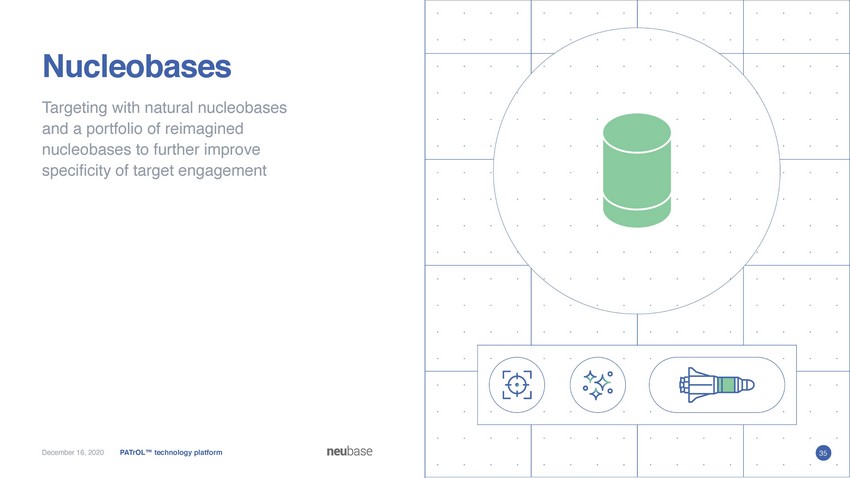Click the neubase logo

tap(349, 451)
